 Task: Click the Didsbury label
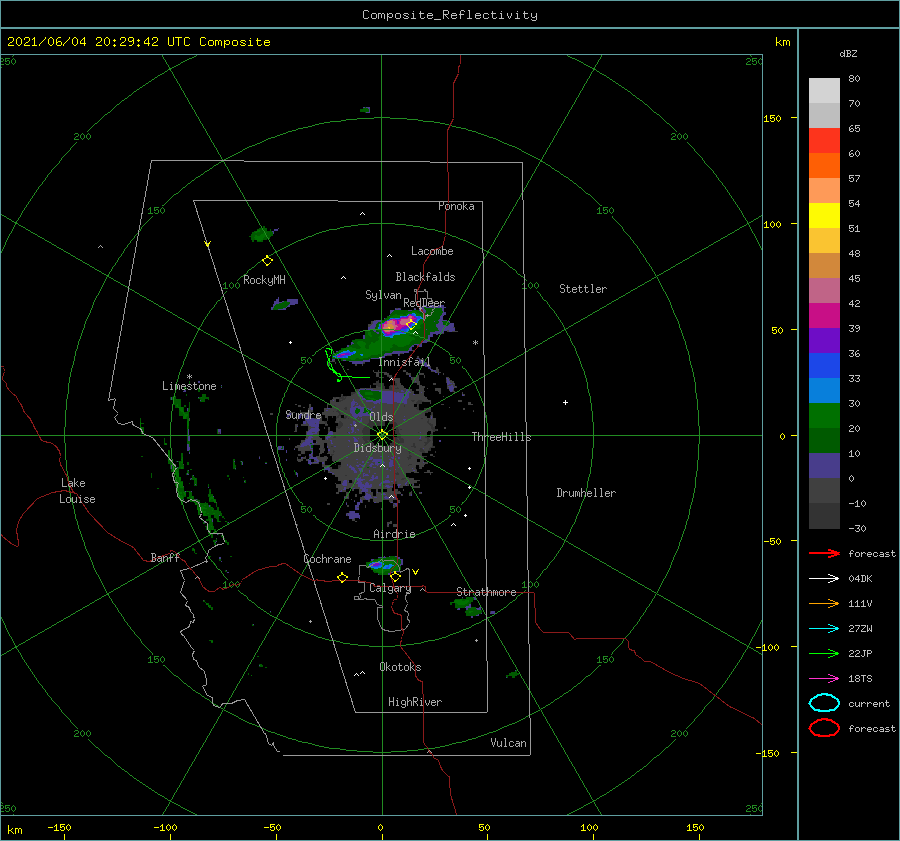coord(378,448)
